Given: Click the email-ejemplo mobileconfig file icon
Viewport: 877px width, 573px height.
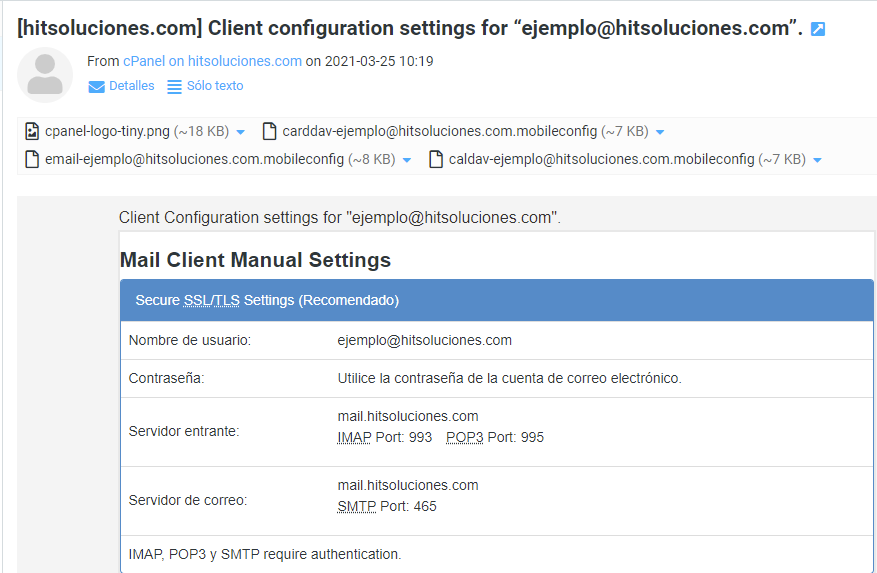Looking at the screenshot, I should point(32,159).
